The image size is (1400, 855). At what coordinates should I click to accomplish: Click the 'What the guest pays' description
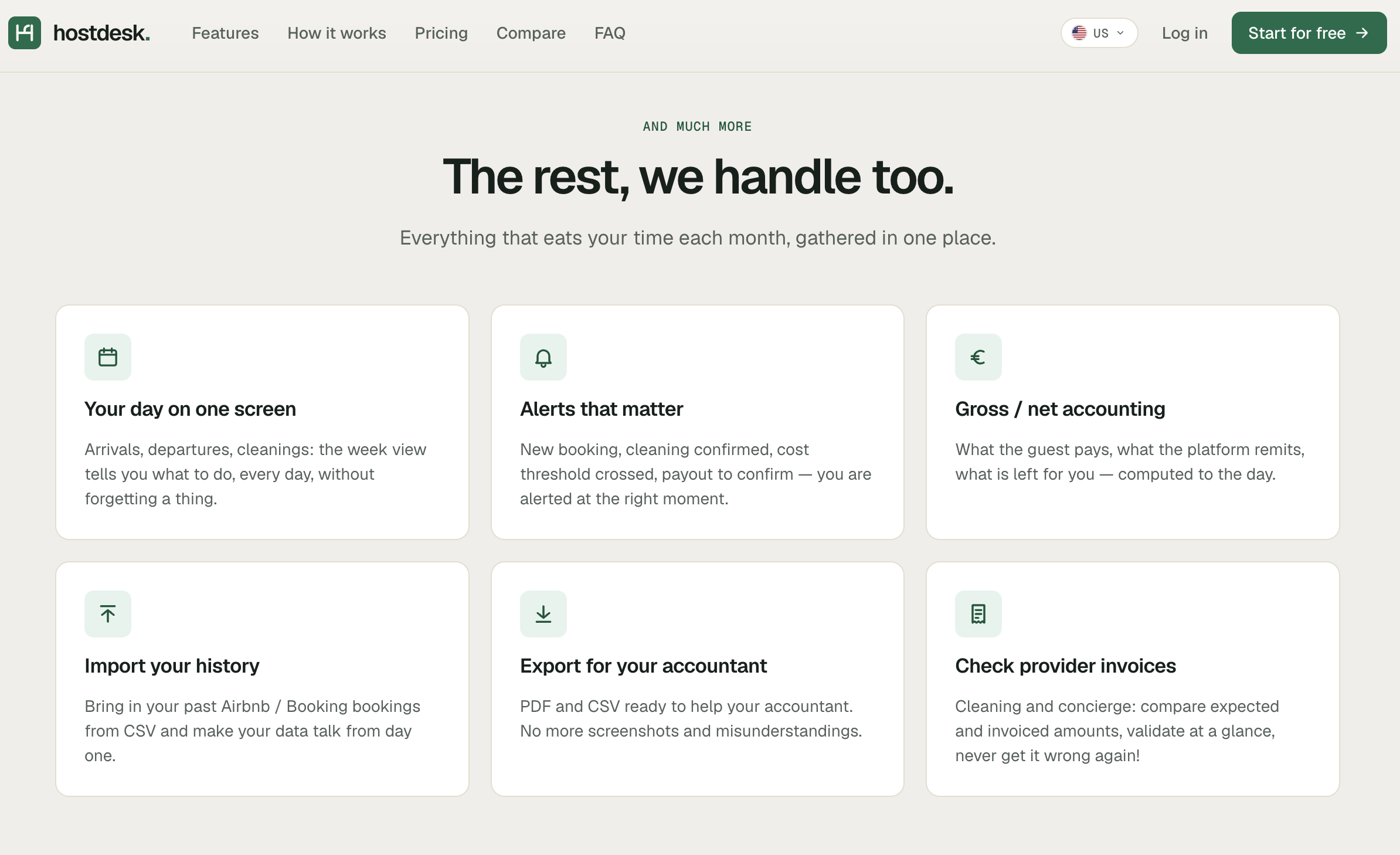(x=1130, y=462)
